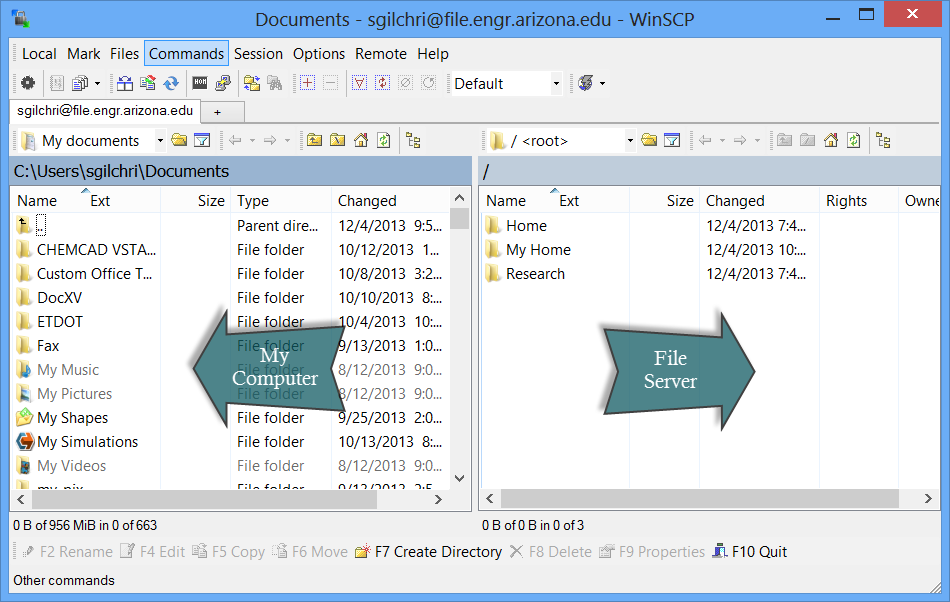Image resolution: width=950 pixels, height=602 pixels.
Task: Open the Preferences gear icon
Action: click(x=28, y=83)
